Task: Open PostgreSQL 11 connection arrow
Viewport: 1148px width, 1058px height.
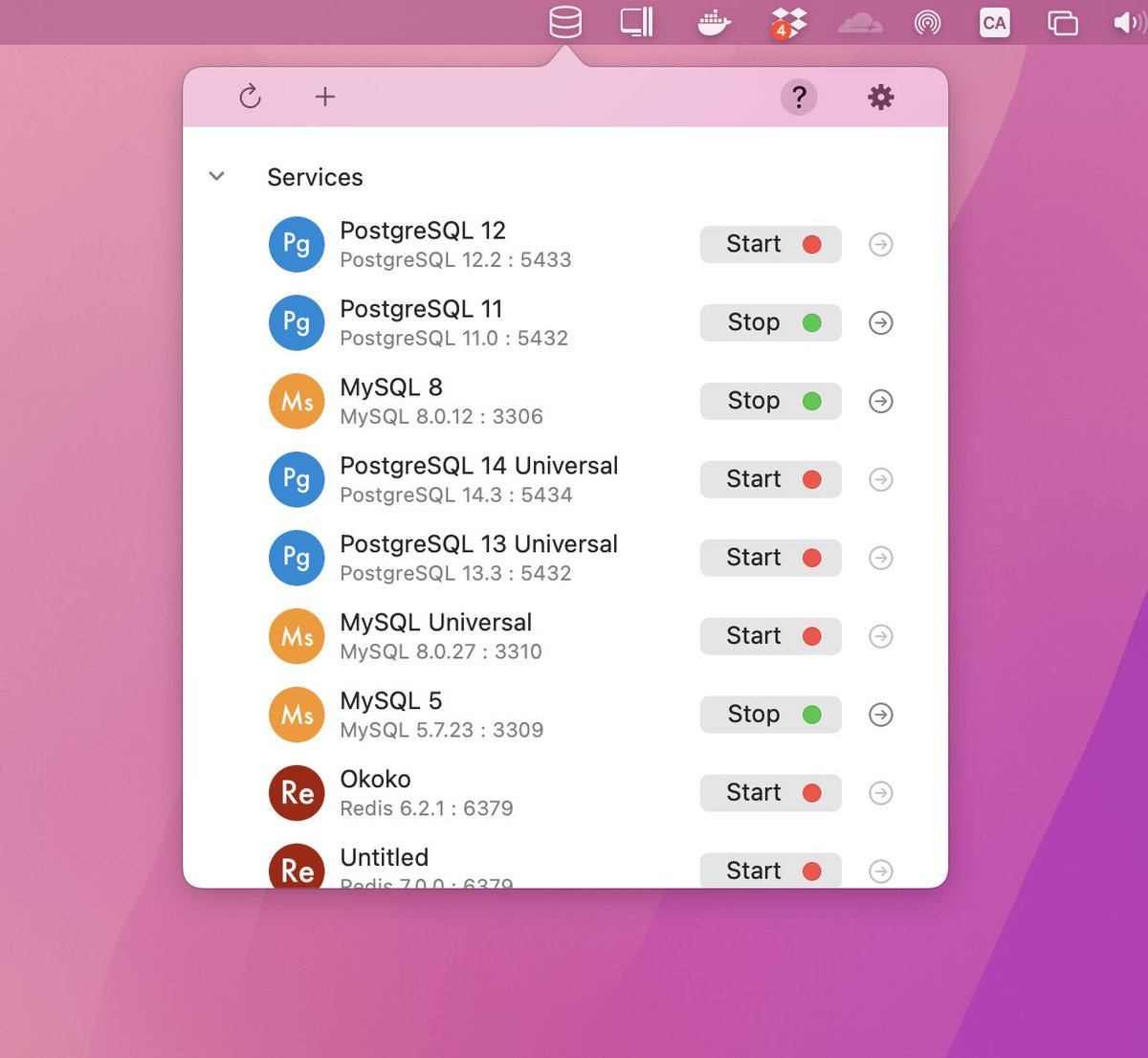Action: tap(881, 323)
